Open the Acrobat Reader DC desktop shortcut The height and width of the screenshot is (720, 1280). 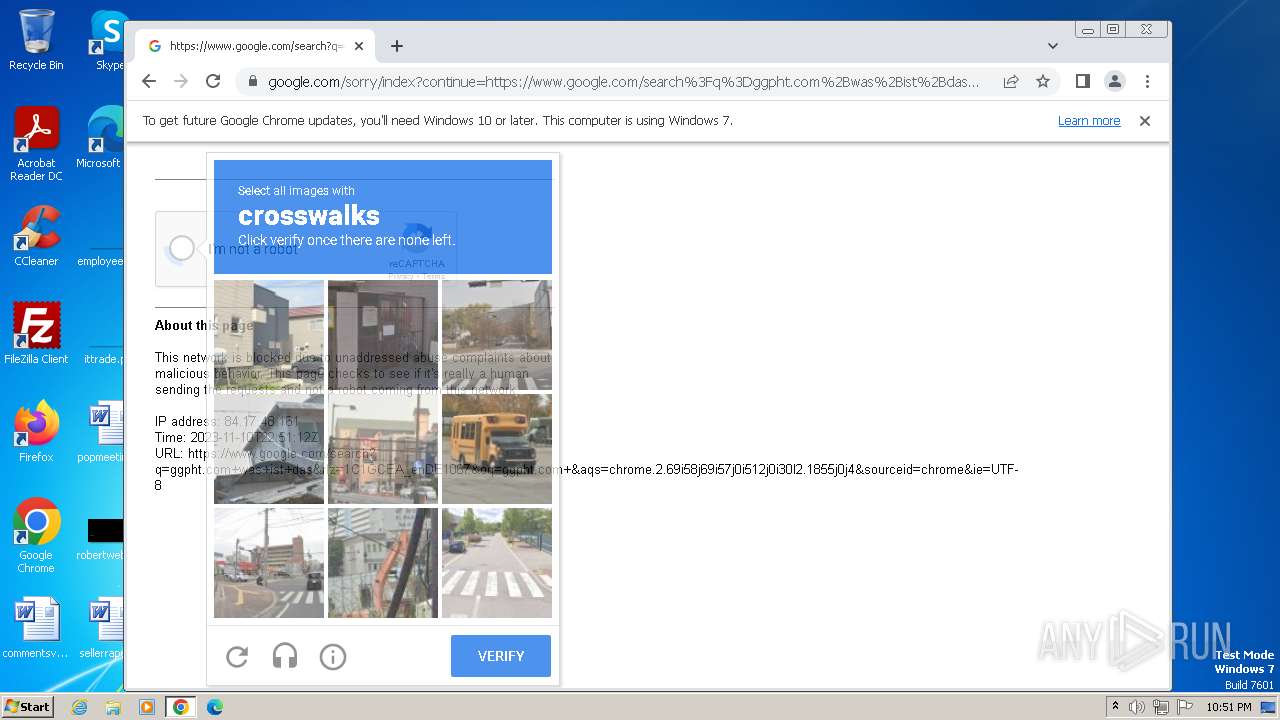tap(36, 145)
